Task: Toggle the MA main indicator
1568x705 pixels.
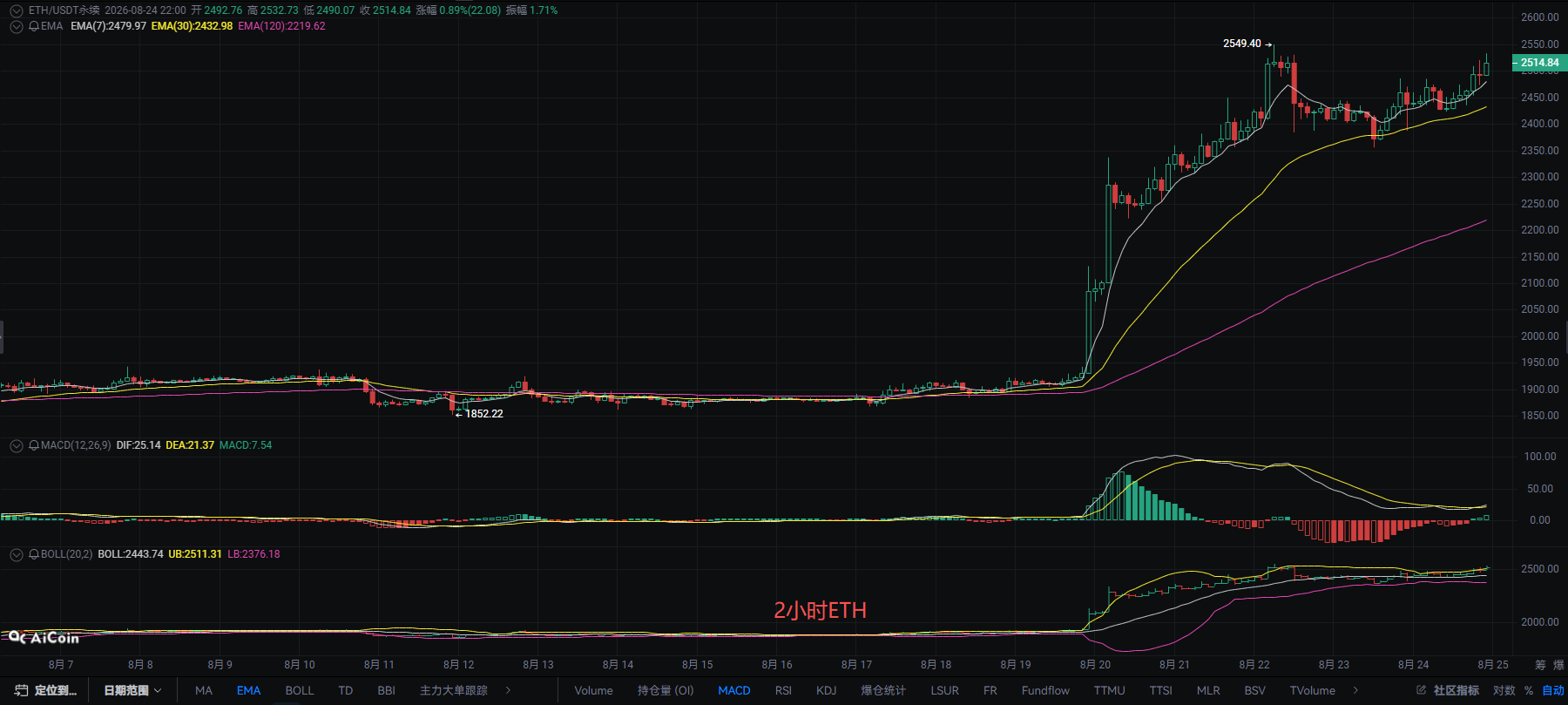Action: (x=204, y=690)
